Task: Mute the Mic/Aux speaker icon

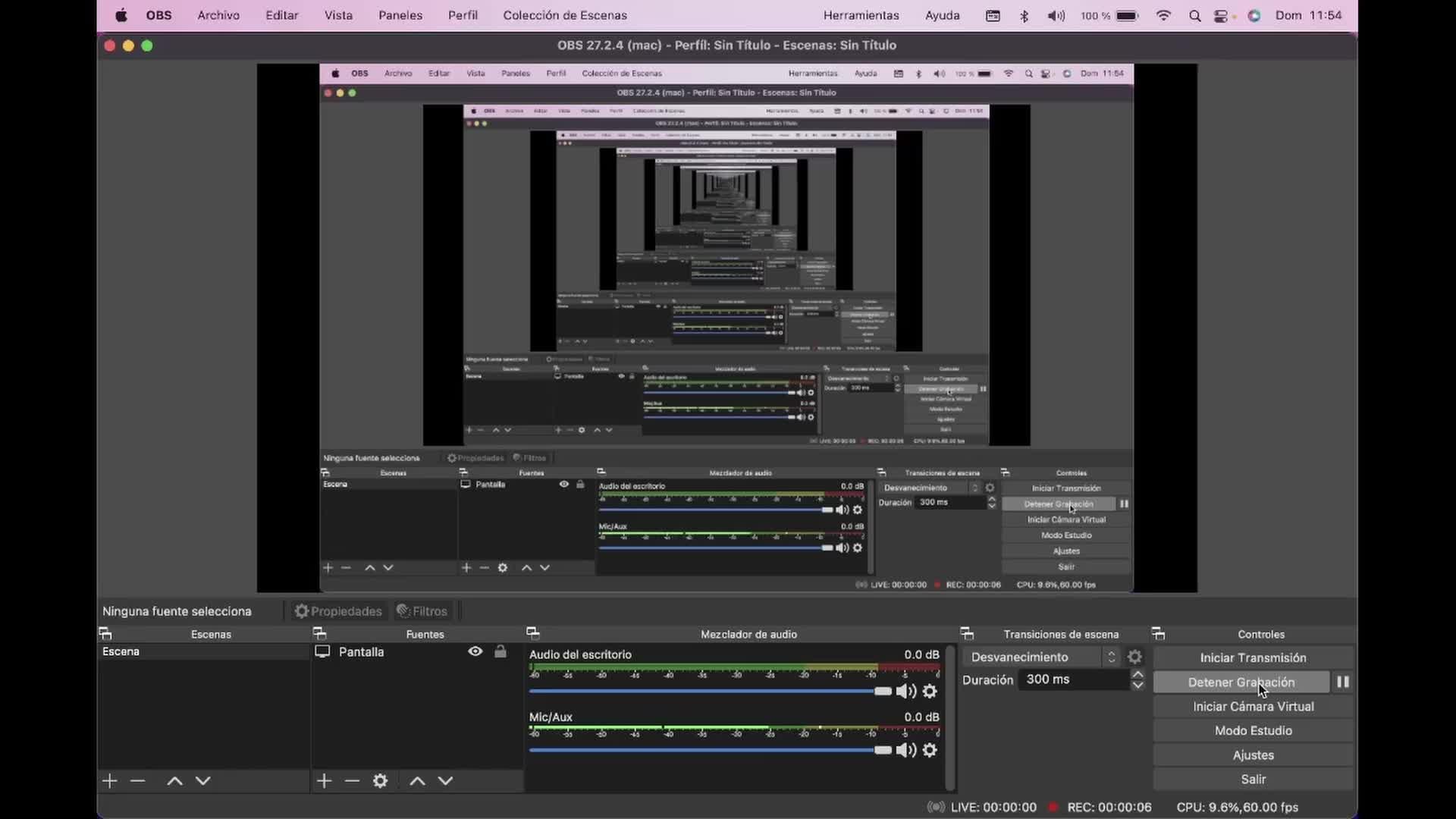Action: (905, 750)
